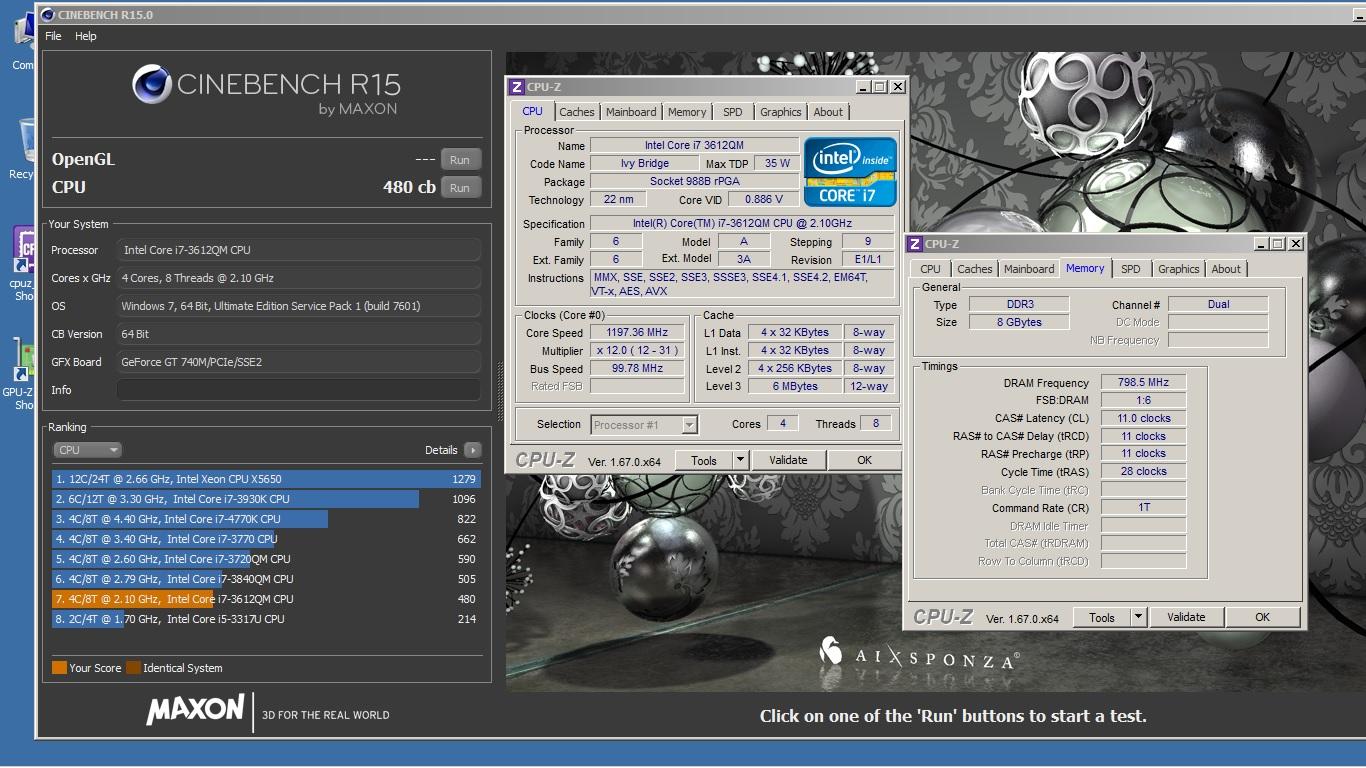The image size is (1366, 768).
Task: Expand Tools arrow in the CPU tab window
Action: tap(741, 460)
